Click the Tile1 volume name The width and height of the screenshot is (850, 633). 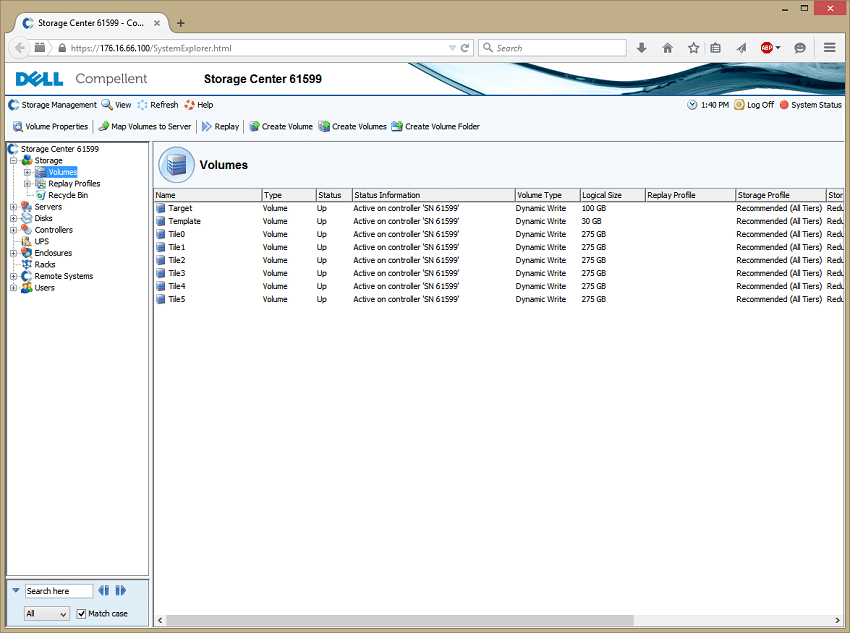point(177,247)
